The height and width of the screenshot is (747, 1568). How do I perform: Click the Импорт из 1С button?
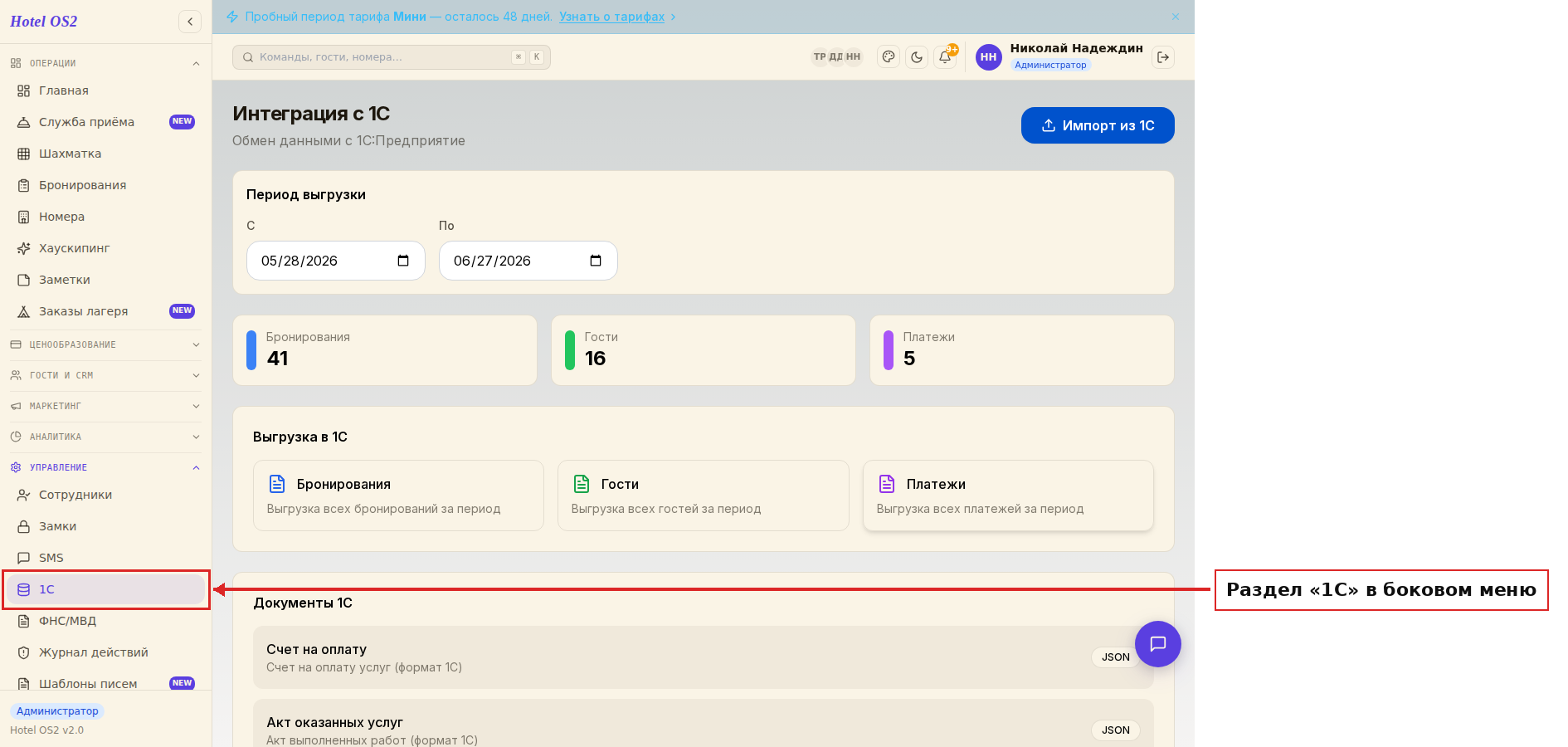[x=1098, y=125]
